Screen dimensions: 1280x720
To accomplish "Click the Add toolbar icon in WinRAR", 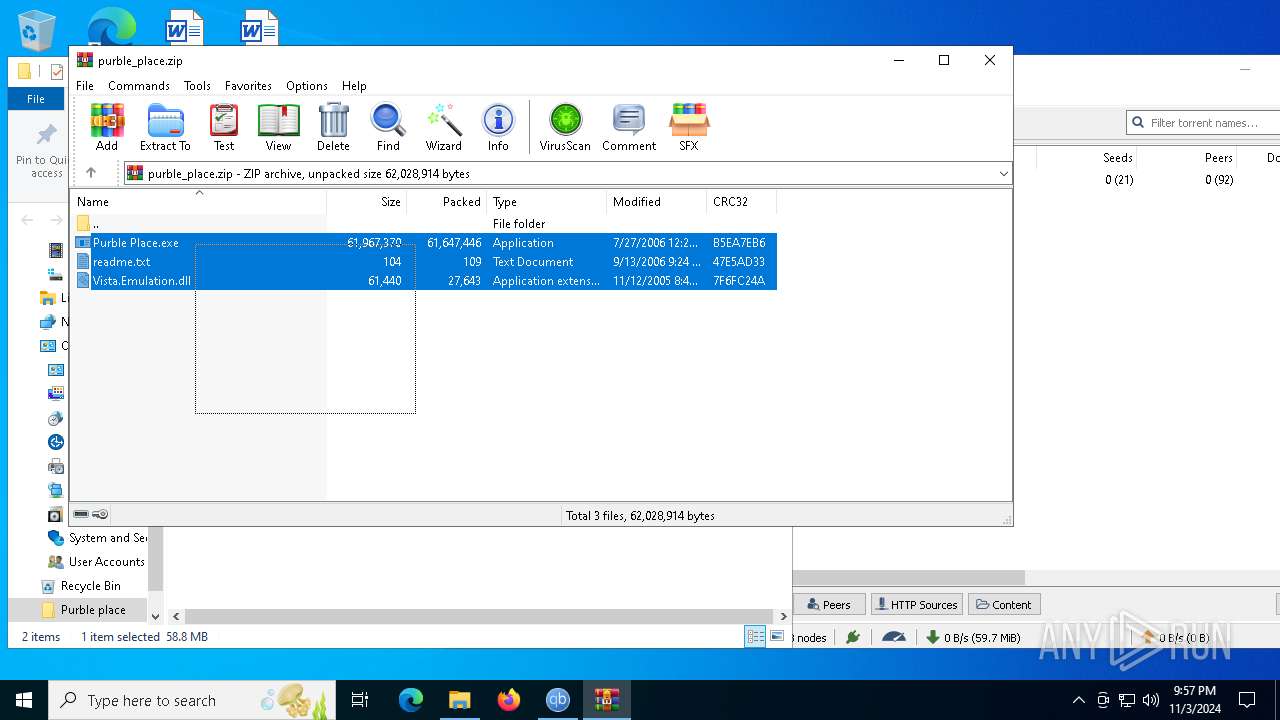I will pyautogui.click(x=107, y=127).
